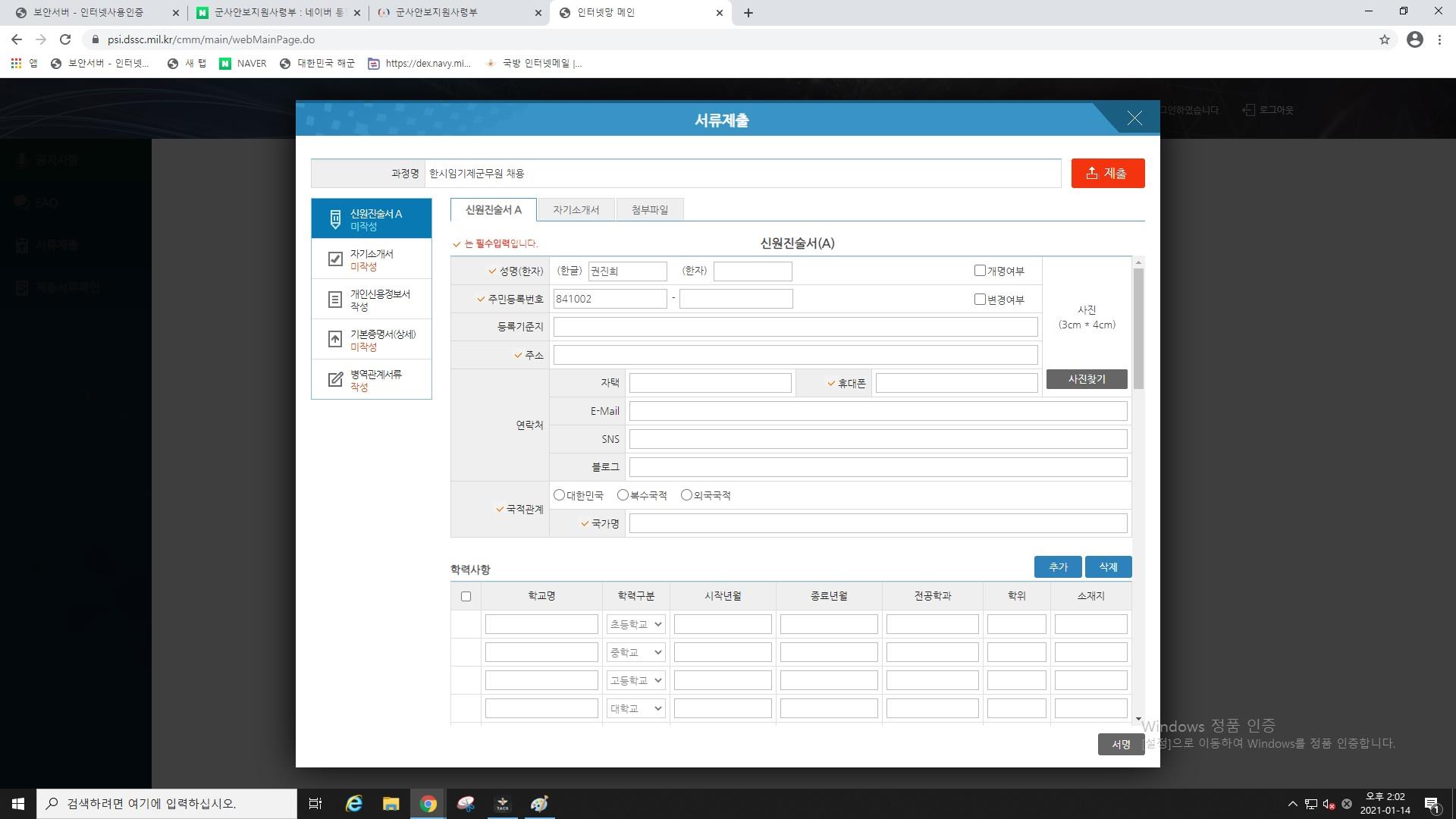Click the 사진찾기 photo browse button
The width and height of the screenshot is (1456, 819).
point(1086,379)
